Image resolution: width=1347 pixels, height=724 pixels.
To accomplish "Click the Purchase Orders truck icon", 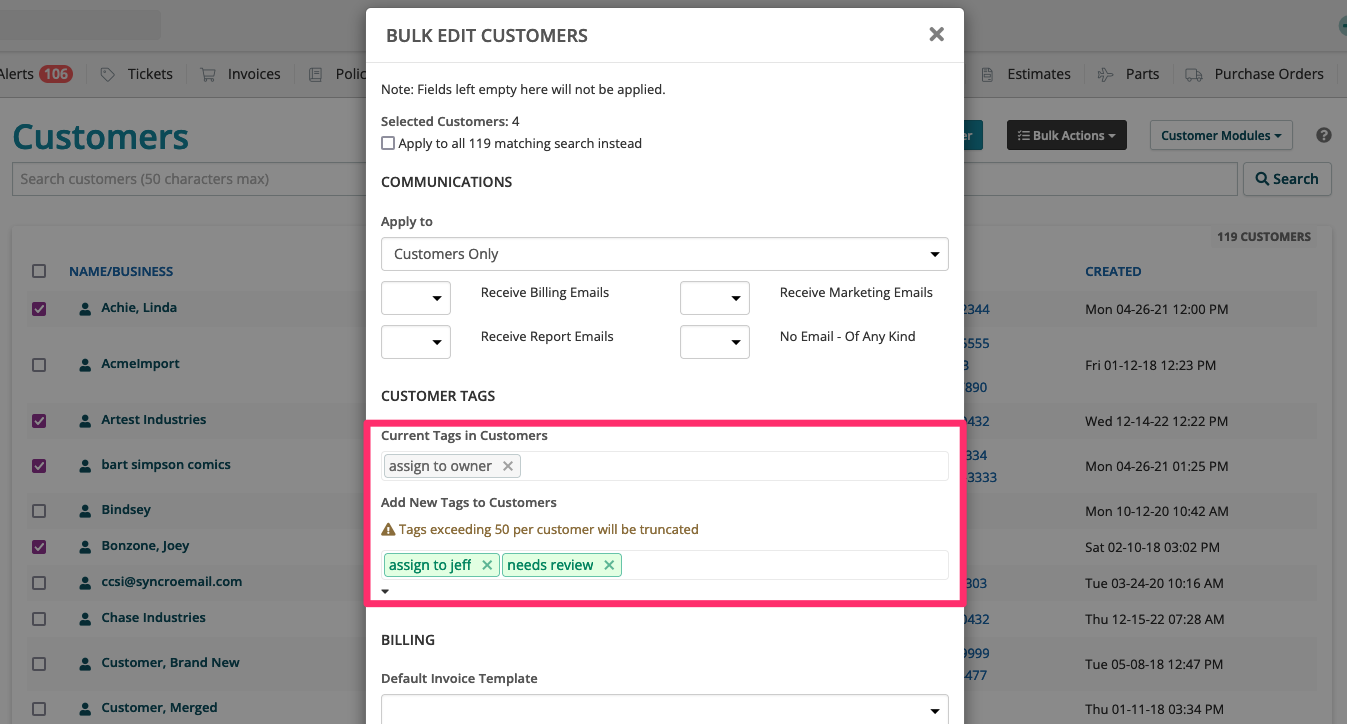I will [1193, 74].
